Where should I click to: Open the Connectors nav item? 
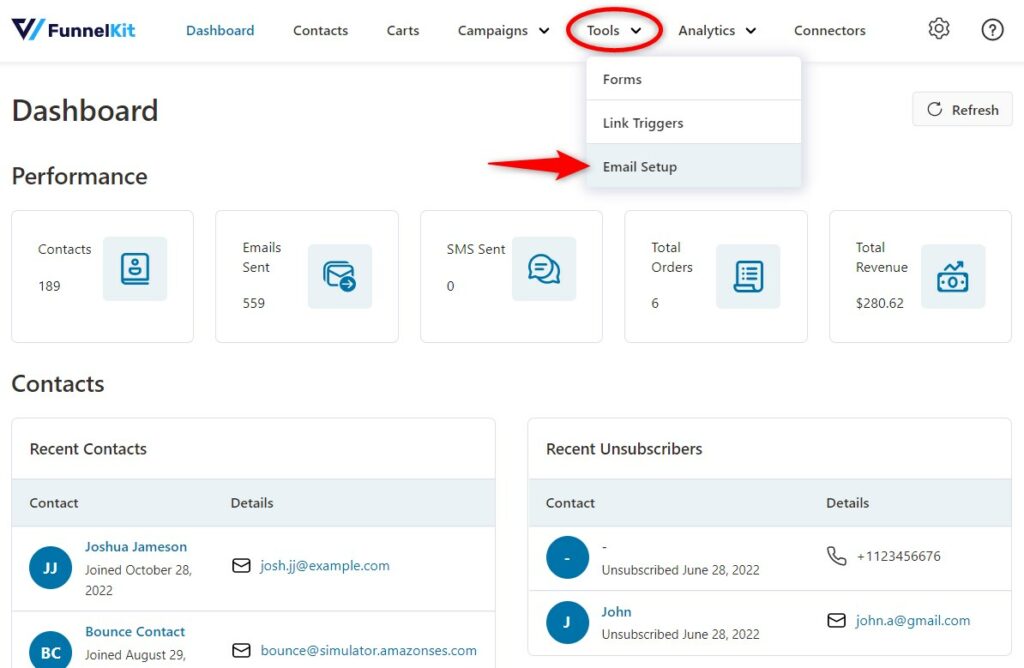pos(829,31)
